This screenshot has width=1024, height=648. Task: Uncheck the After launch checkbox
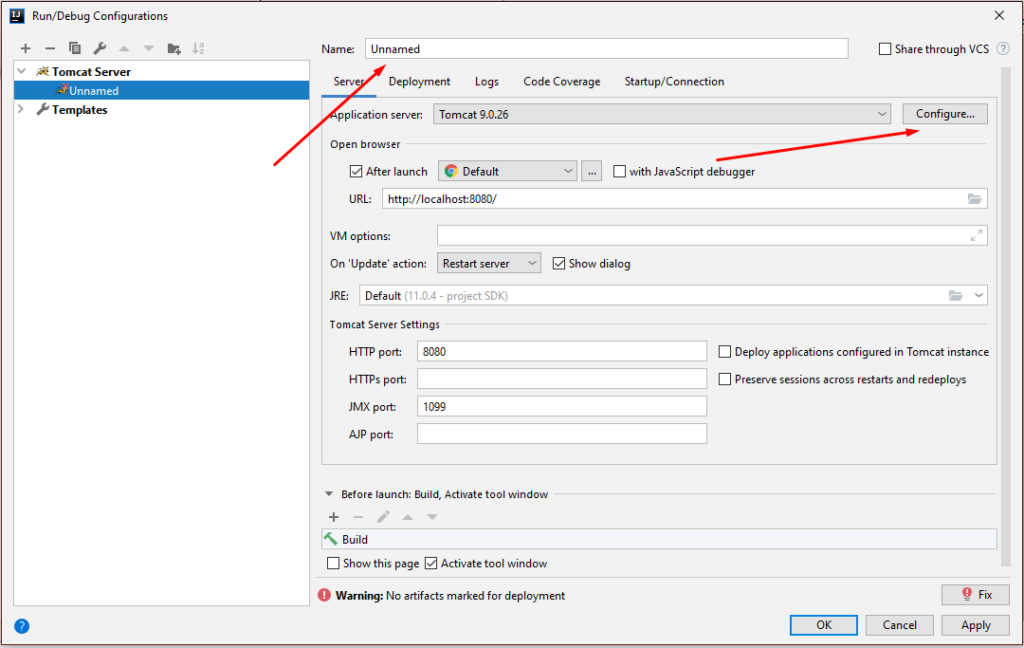pos(356,171)
